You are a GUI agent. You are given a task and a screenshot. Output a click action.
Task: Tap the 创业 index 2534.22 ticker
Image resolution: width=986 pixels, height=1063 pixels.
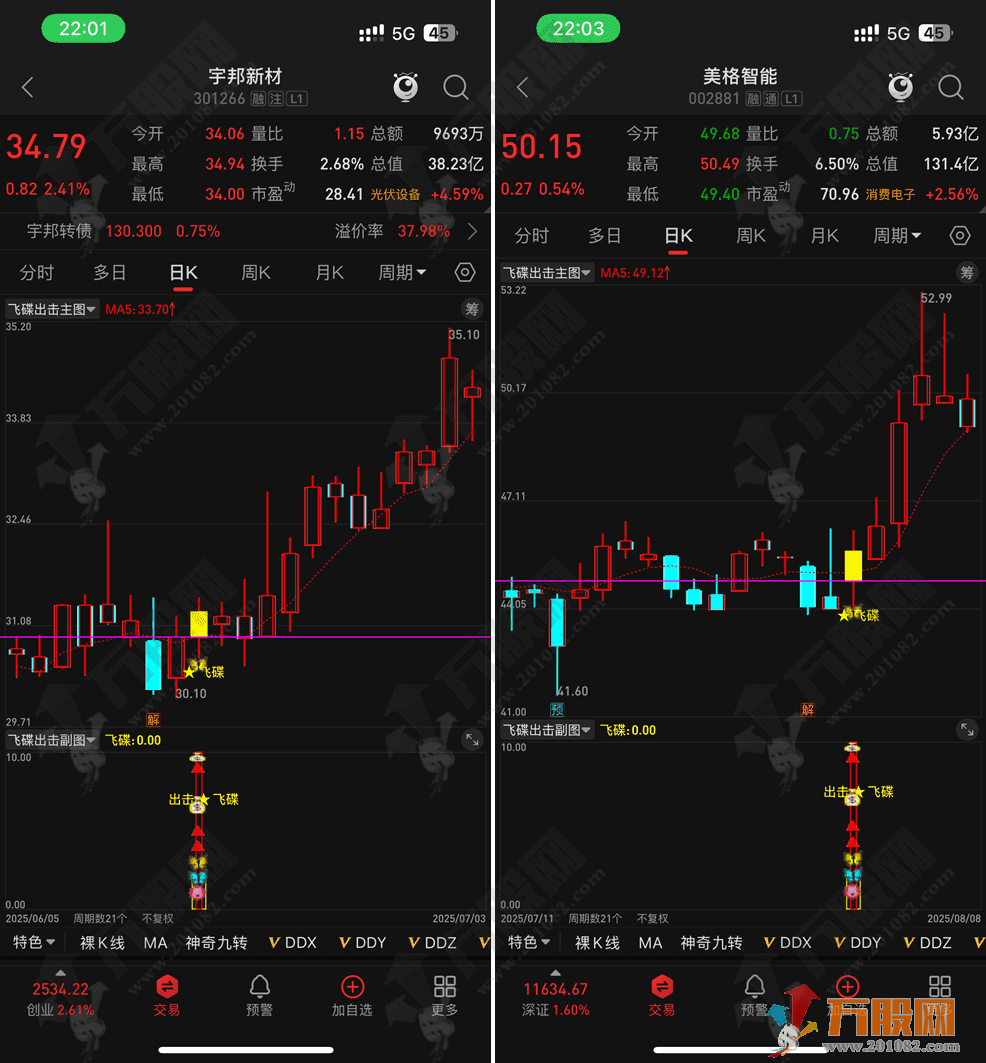60,999
